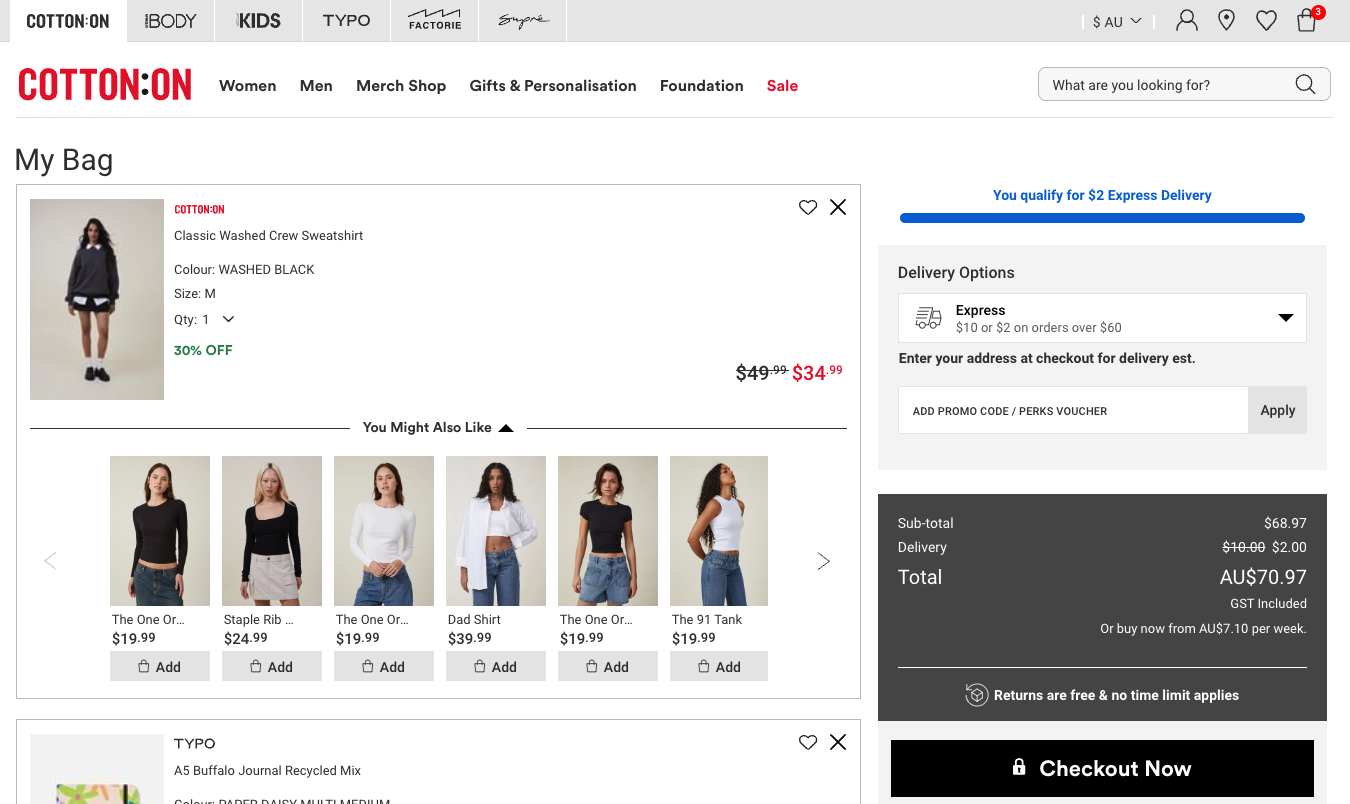Collapse the You Might Also Like section

438,428
